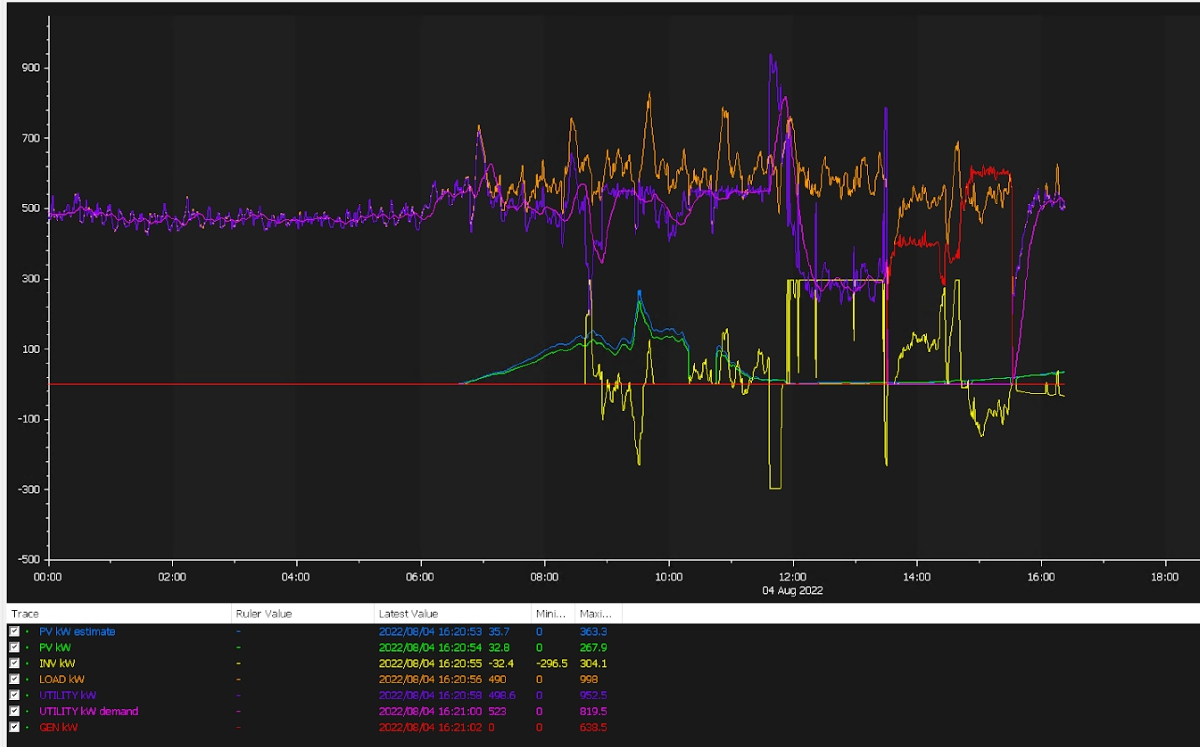Disable the GEN kW trace checkbox
The width and height of the screenshot is (1200, 747).
pyautogui.click(x=14, y=728)
